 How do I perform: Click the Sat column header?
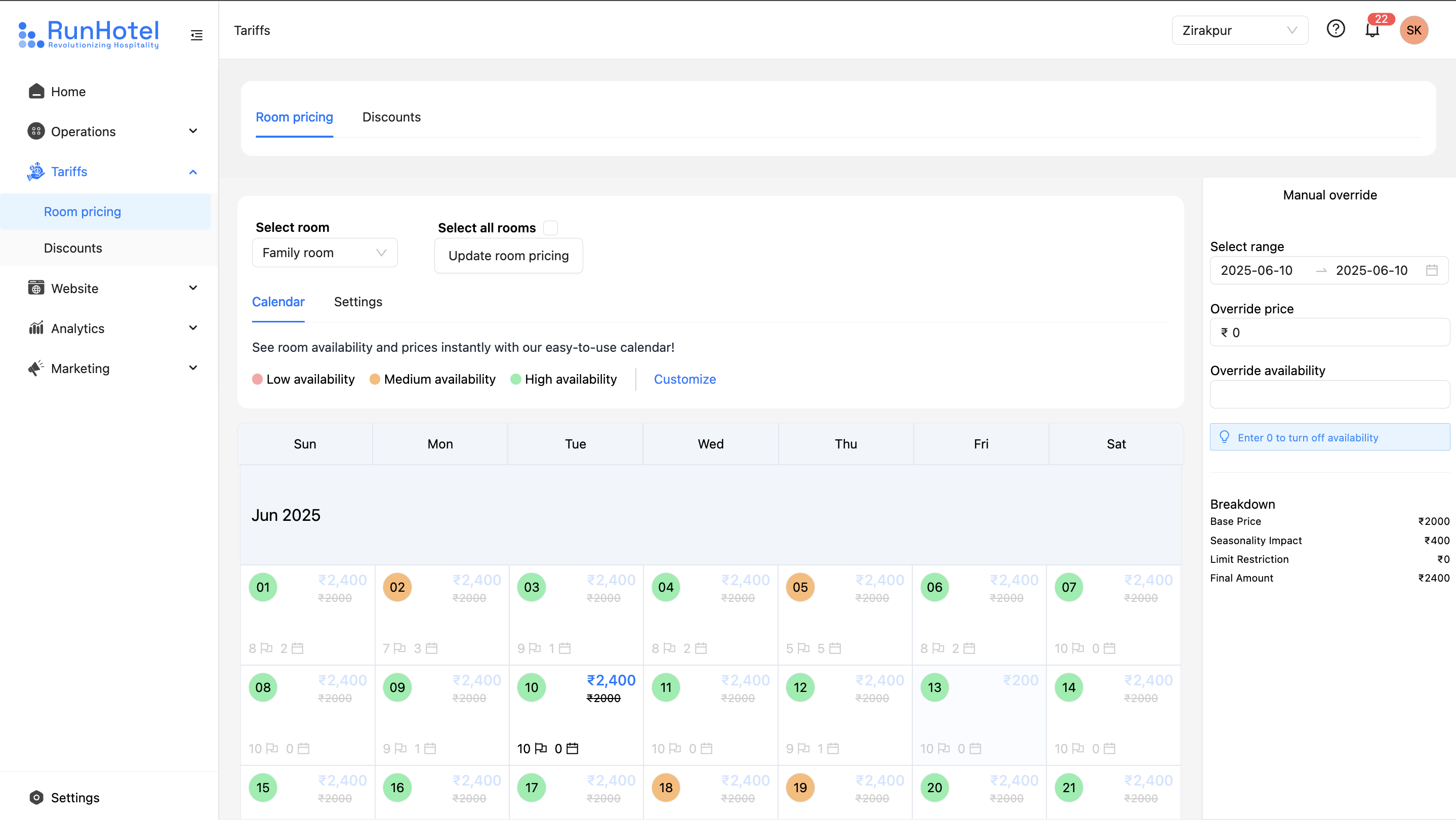pos(1116,443)
